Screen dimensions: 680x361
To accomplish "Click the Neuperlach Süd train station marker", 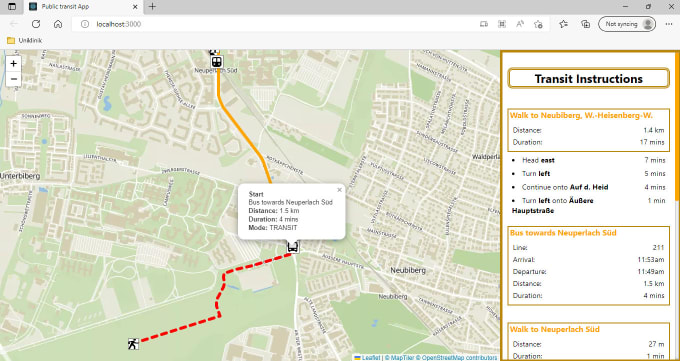I will click(x=216, y=62).
